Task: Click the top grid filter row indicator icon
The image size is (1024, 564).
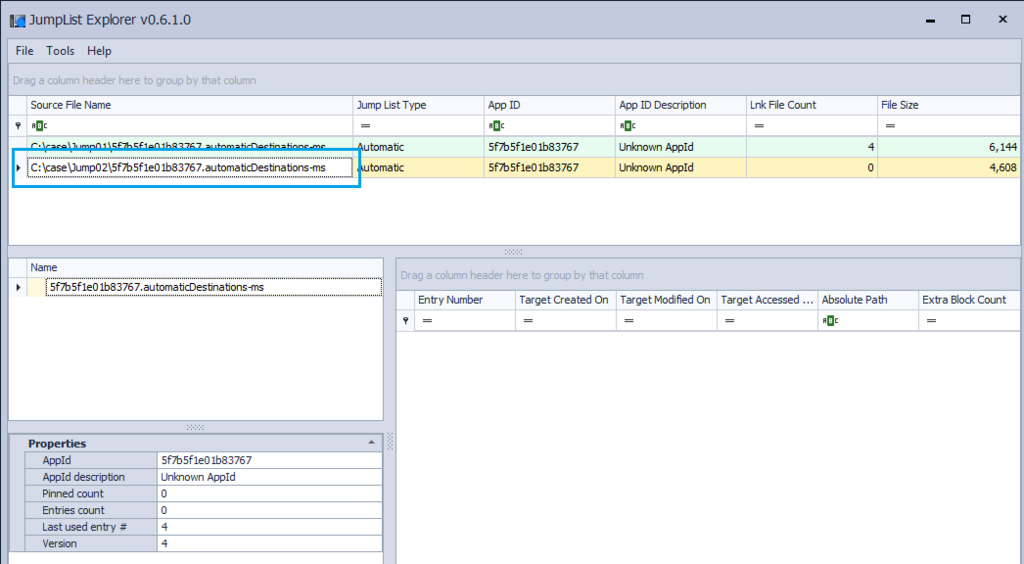Action: (18, 125)
